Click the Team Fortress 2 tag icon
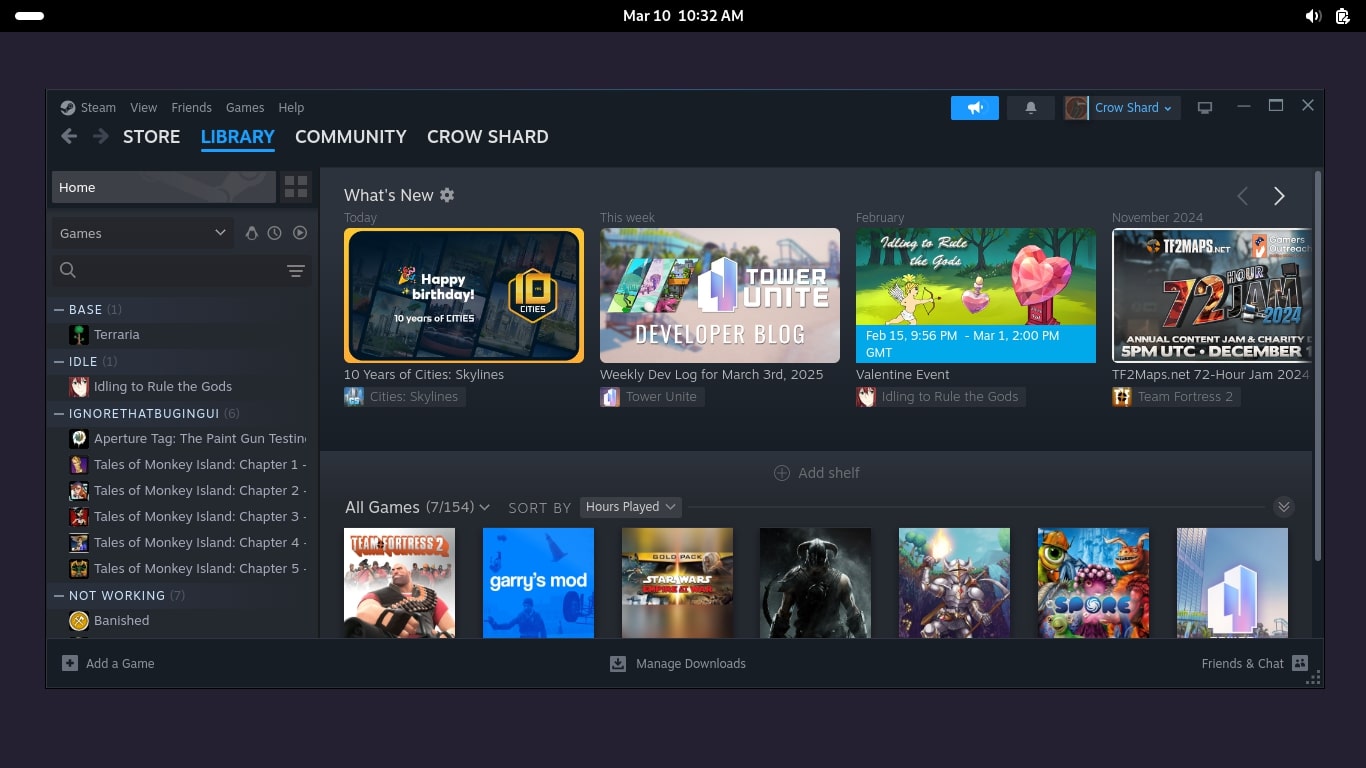Image resolution: width=1366 pixels, height=768 pixels. (x=1122, y=397)
